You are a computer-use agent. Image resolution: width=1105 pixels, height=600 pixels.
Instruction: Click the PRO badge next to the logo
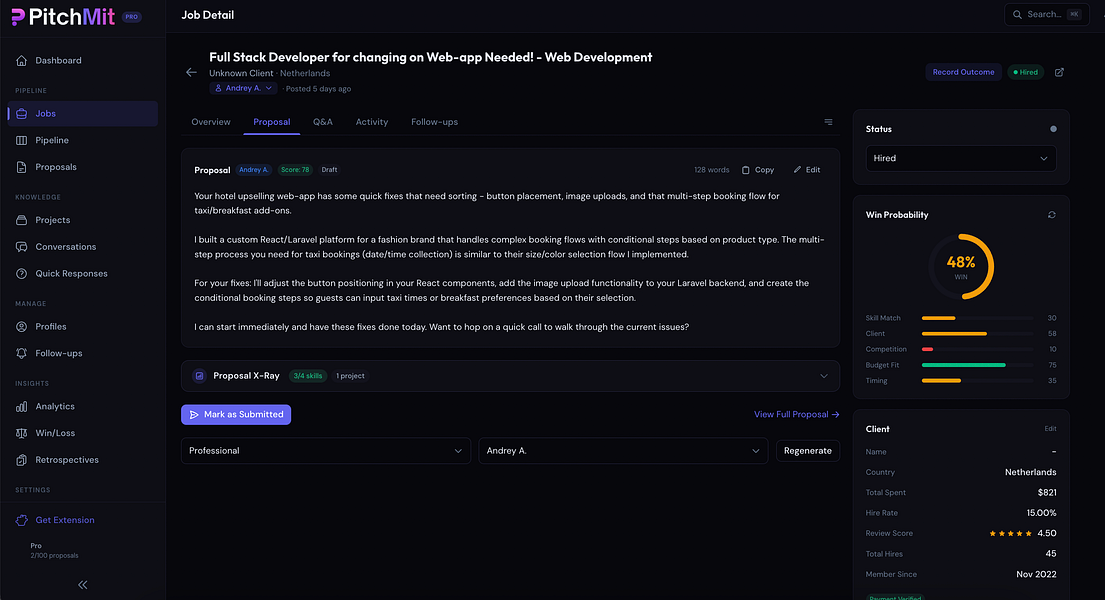(x=132, y=17)
